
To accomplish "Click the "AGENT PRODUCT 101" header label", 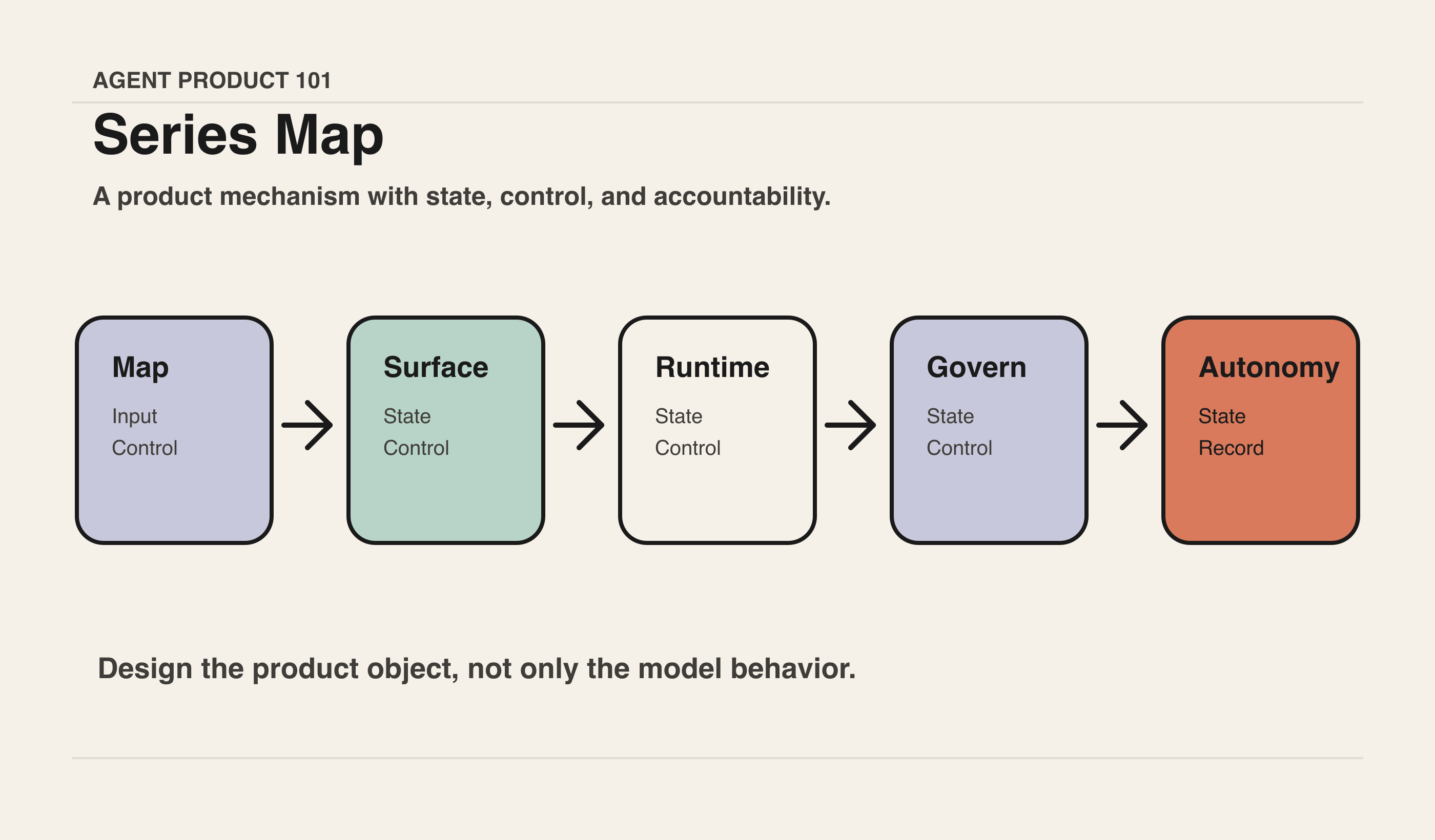I will pyautogui.click(x=212, y=80).
